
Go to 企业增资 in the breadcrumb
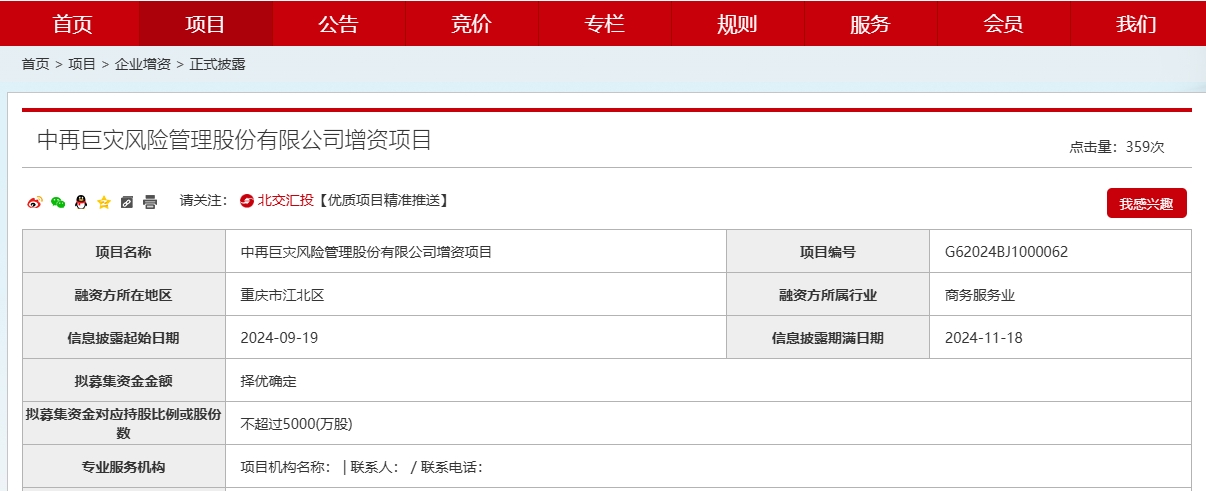[143, 64]
